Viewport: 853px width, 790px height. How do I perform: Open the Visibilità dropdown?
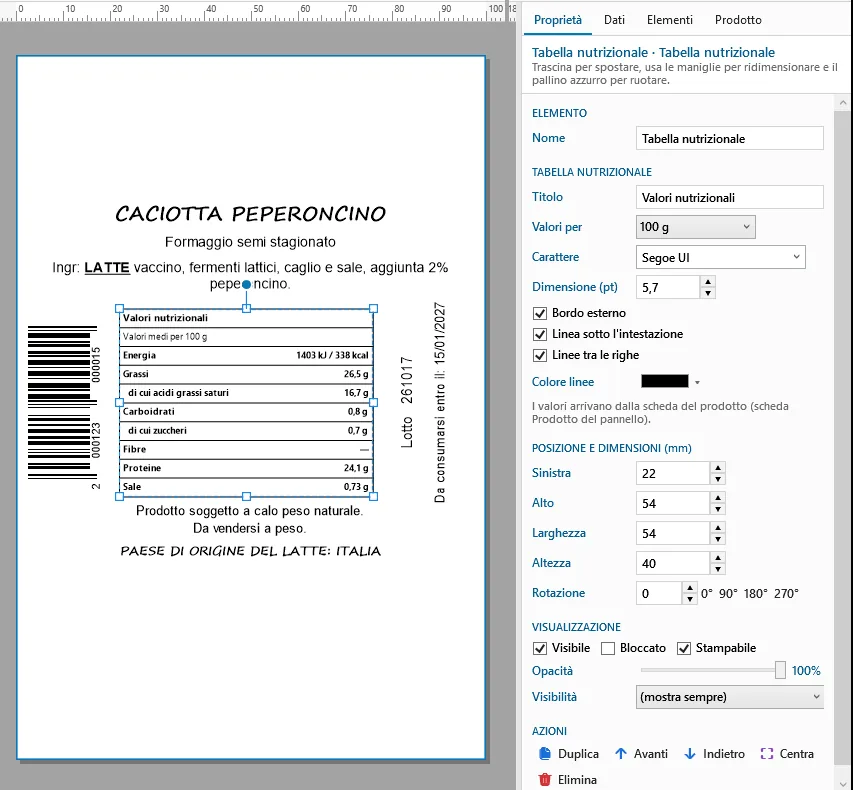pos(730,697)
